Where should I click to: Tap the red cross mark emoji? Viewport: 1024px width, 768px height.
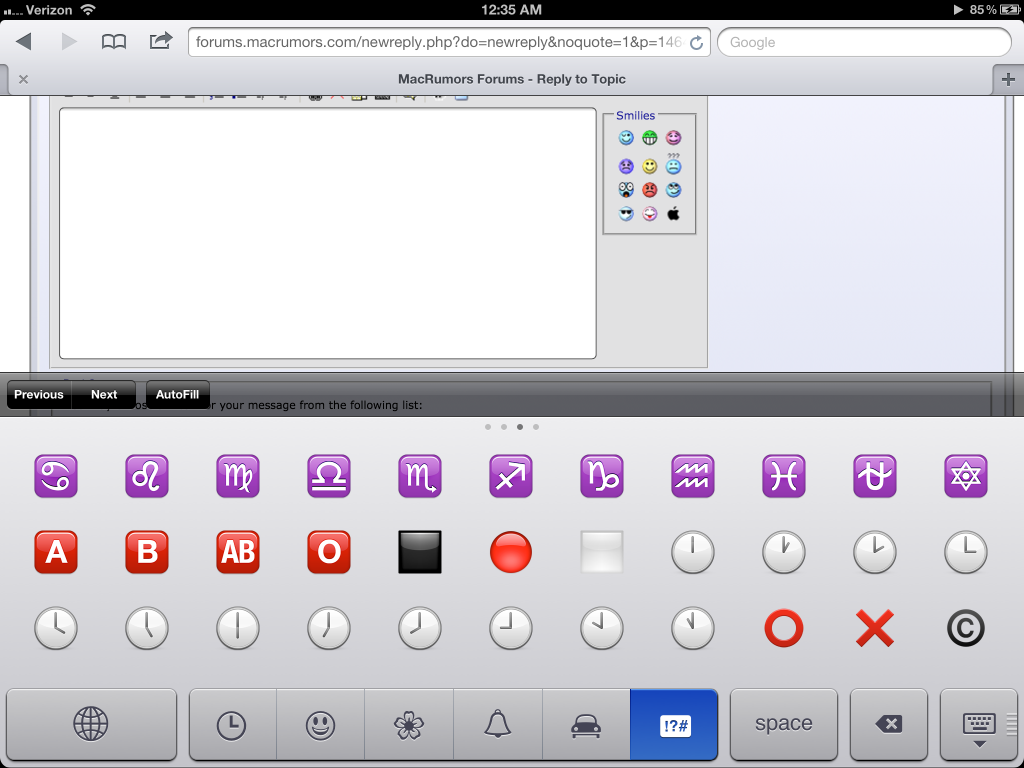[x=875, y=628]
